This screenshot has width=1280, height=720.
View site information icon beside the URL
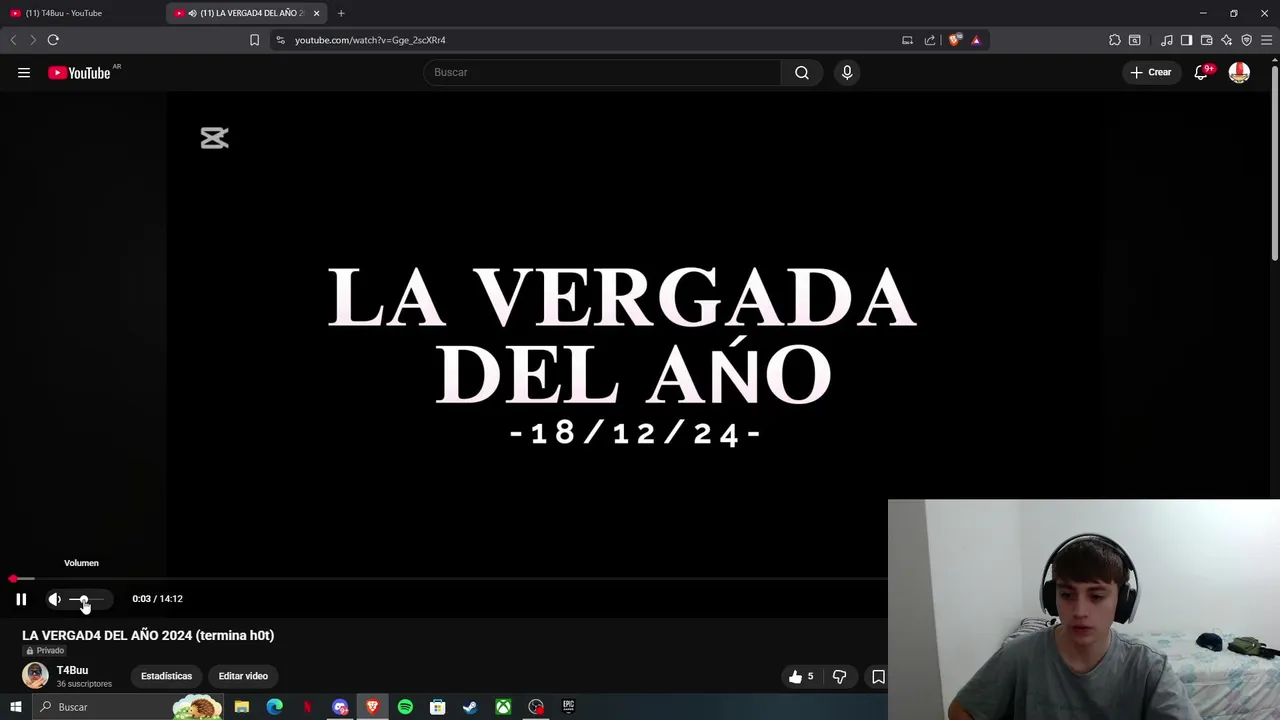click(280, 40)
